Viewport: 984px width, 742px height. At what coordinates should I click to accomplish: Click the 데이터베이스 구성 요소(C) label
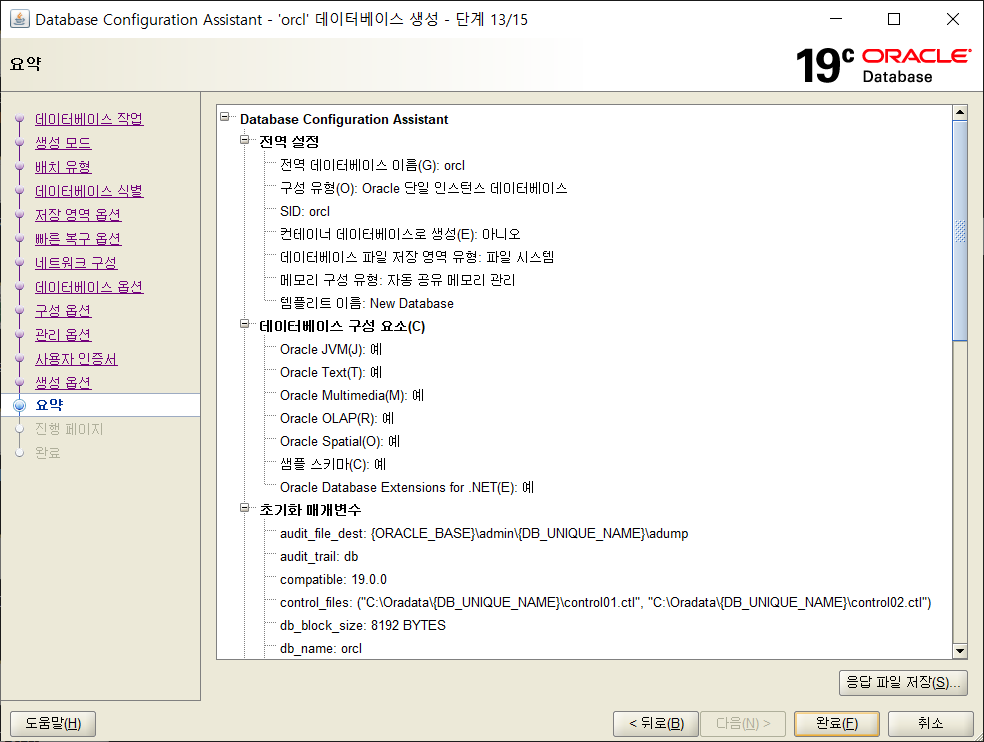coord(343,326)
